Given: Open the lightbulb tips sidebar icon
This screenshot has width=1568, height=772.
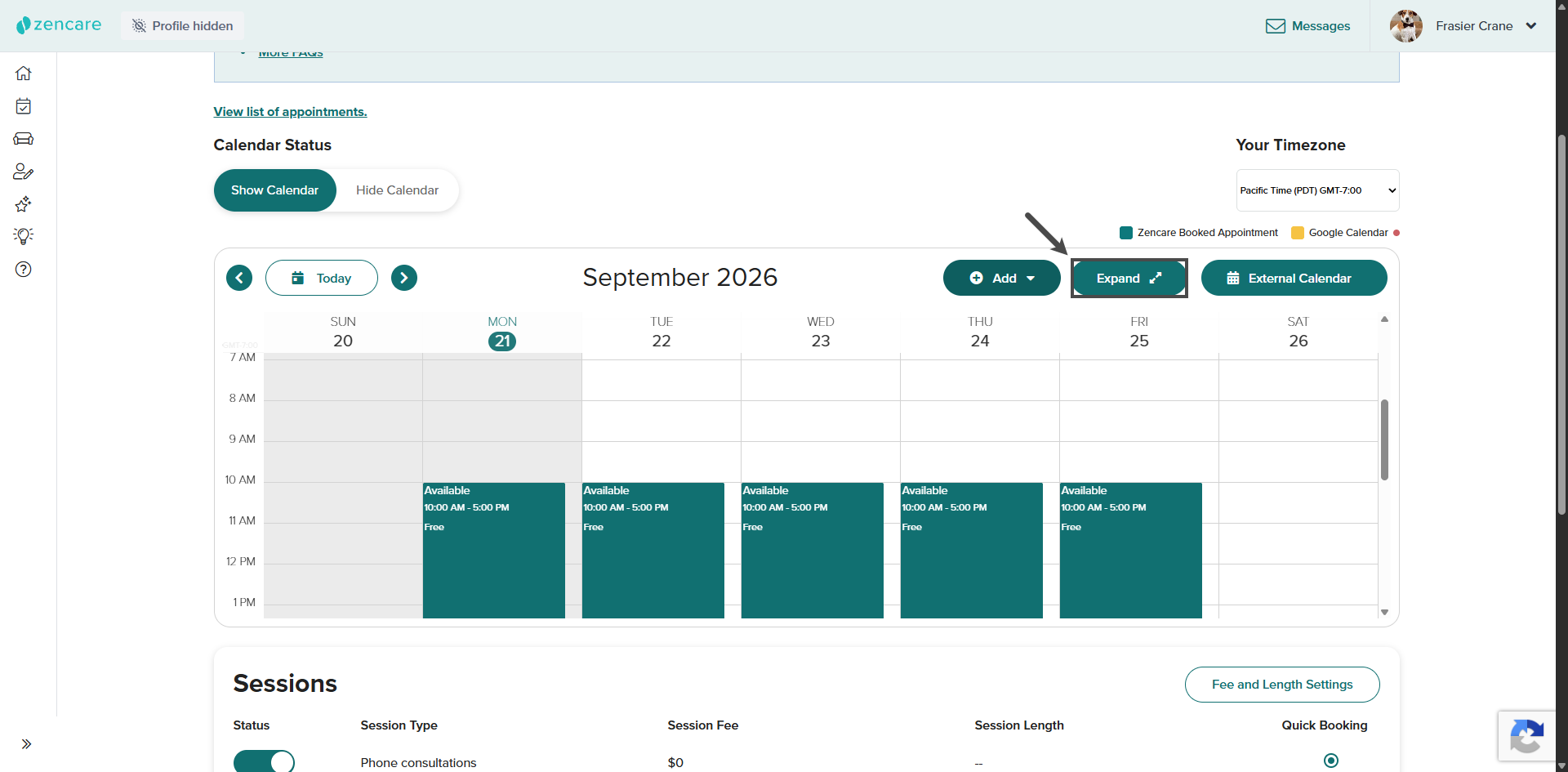Looking at the screenshot, I should click(24, 236).
